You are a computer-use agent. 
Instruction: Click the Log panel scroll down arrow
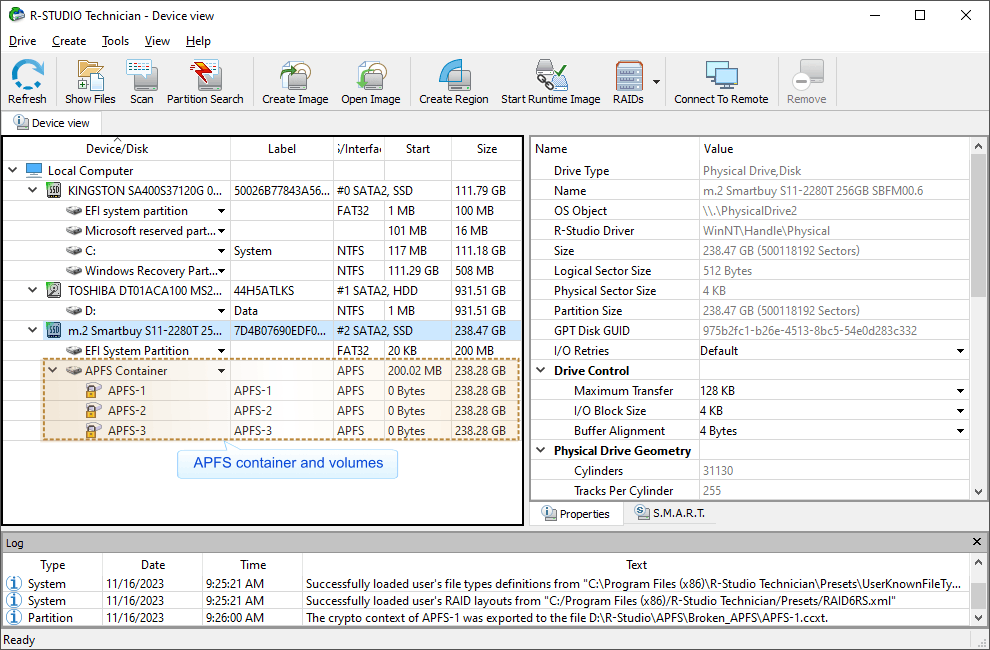978,618
